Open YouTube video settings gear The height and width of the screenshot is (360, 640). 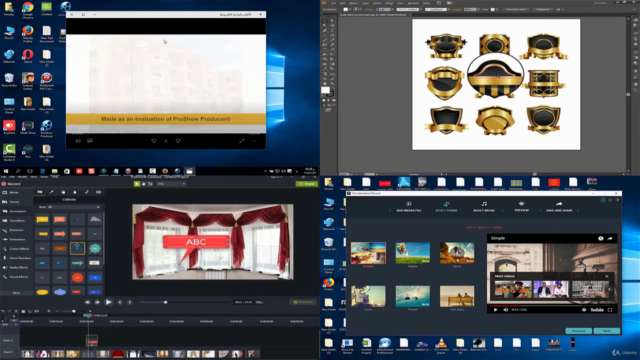pos(584,310)
